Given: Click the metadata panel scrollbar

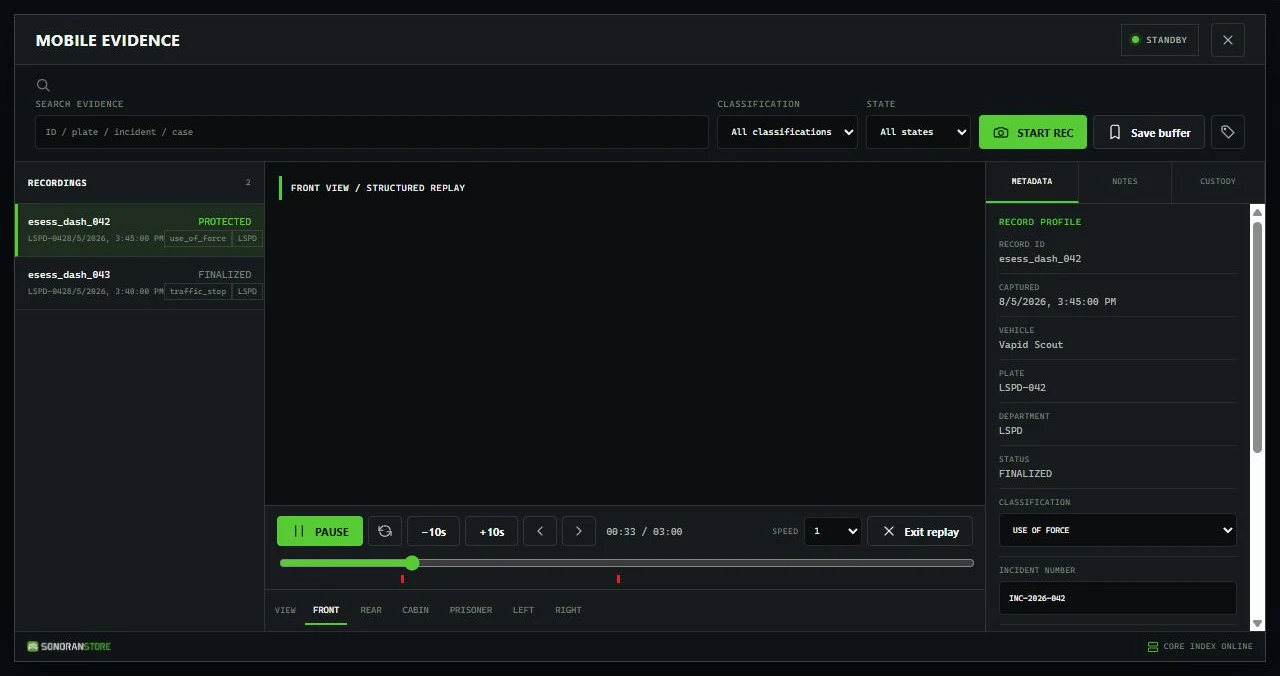Looking at the screenshot, I should pos(1258,337).
